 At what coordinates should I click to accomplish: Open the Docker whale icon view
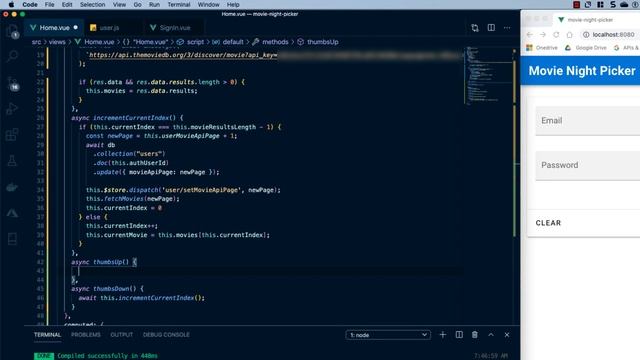click(x=12, y=187)
